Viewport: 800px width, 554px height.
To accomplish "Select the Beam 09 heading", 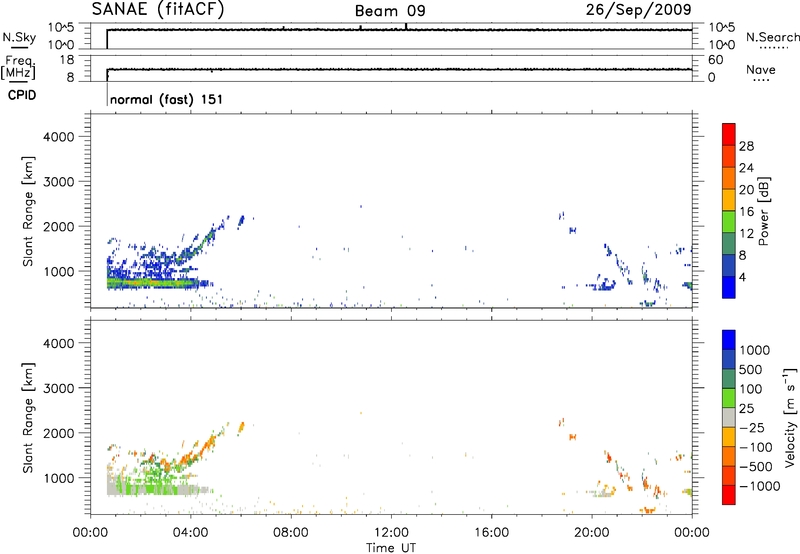I will pos(390,11).
